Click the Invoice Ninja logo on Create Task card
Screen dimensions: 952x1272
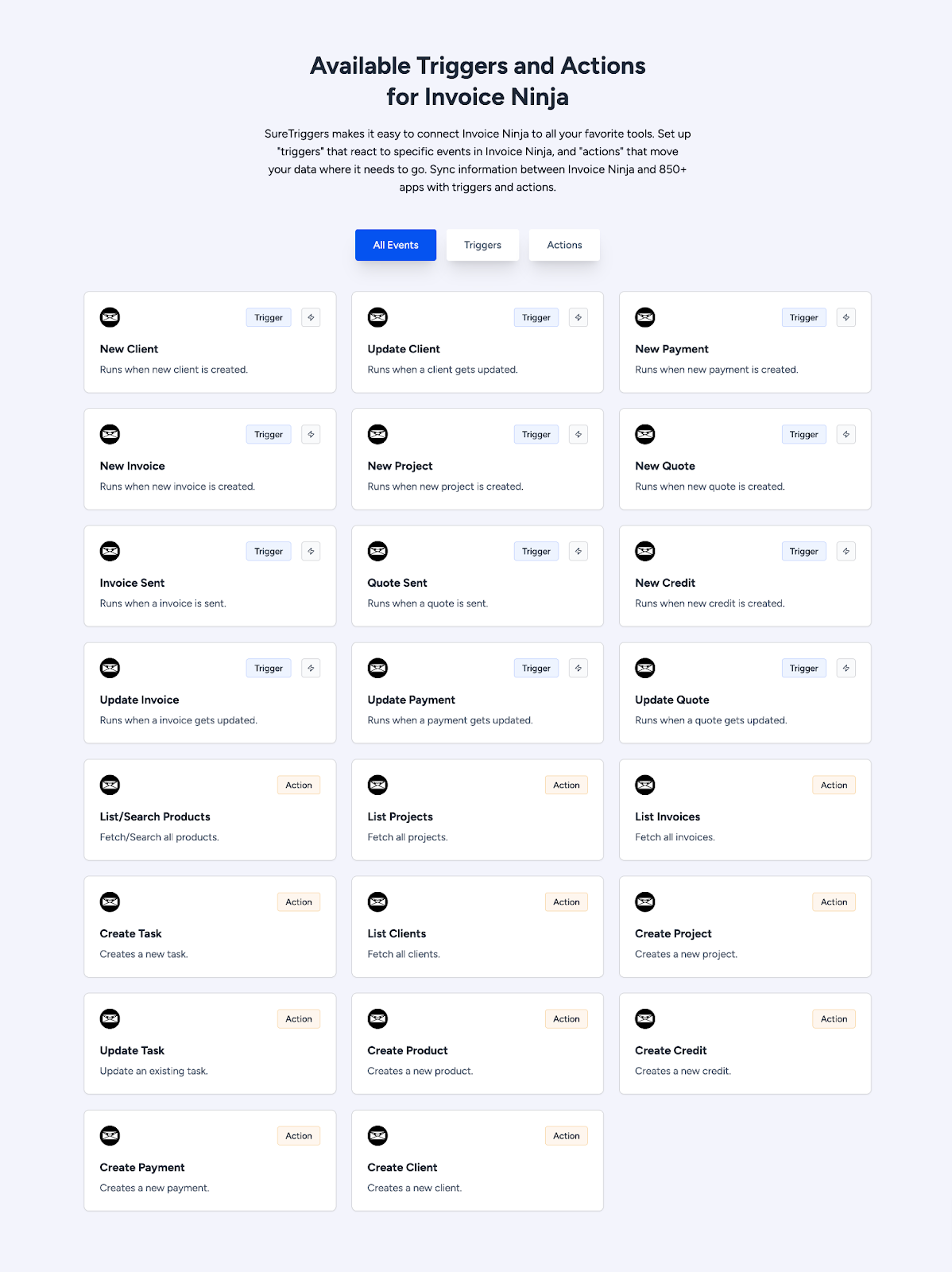(110, 902)
